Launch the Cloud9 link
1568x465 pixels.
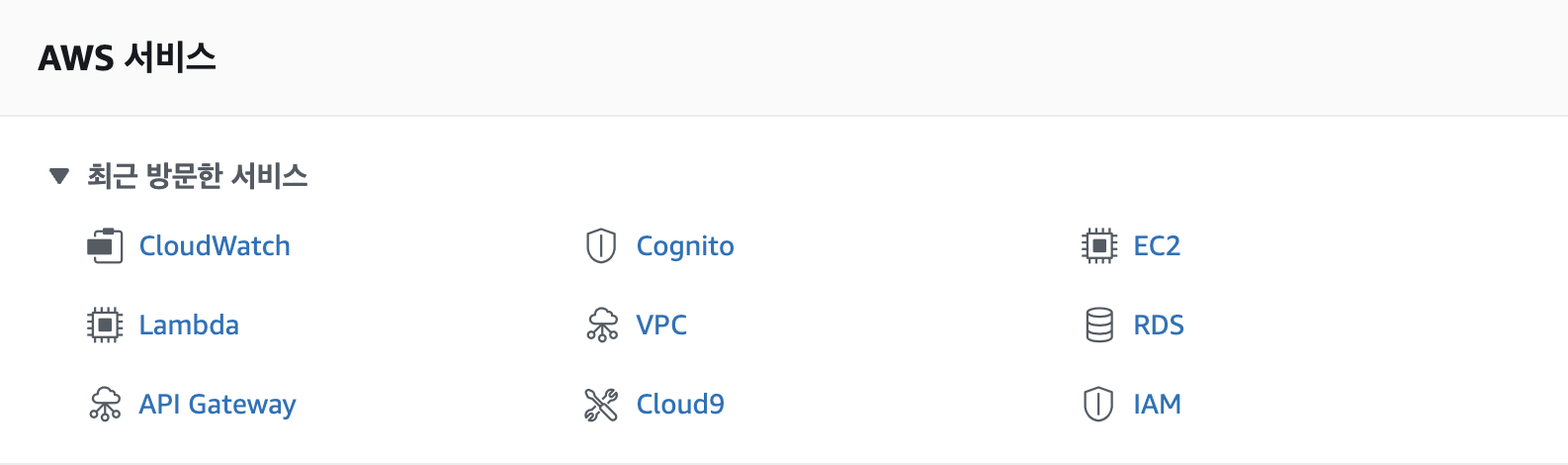tap(680, 405)
